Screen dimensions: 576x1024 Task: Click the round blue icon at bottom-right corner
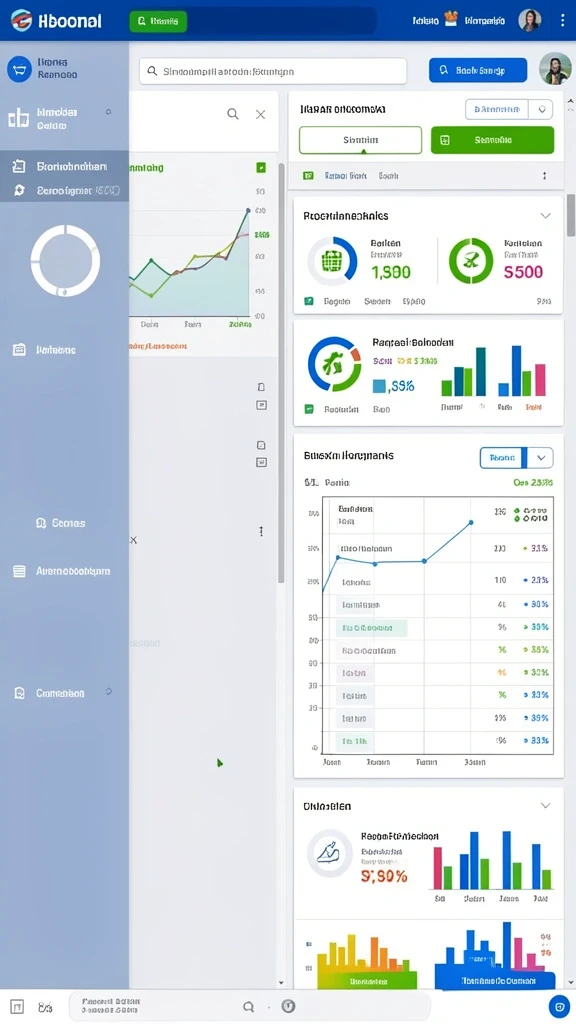559,1006
